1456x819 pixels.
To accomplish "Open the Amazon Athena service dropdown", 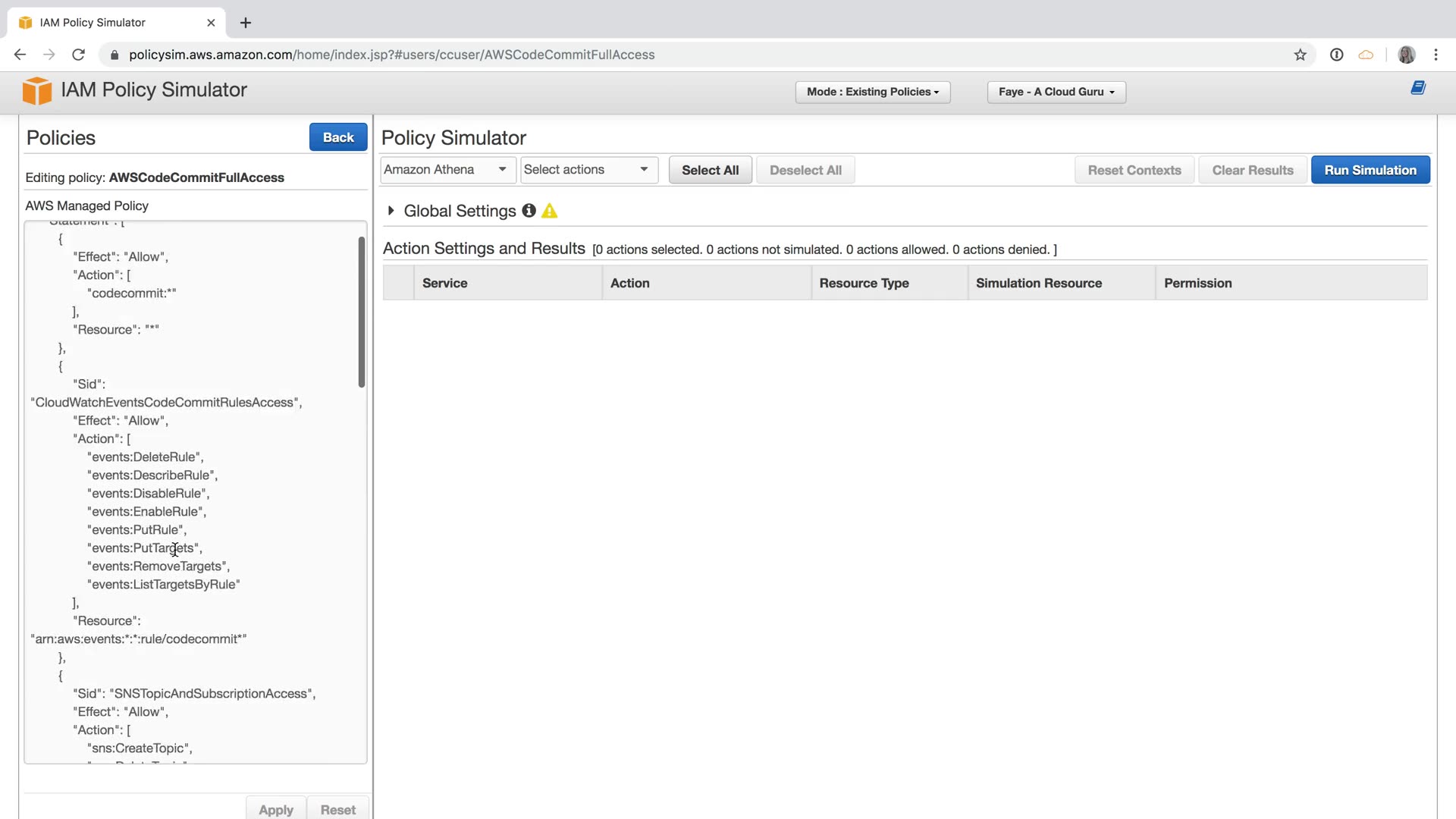I will coord(447,170).
